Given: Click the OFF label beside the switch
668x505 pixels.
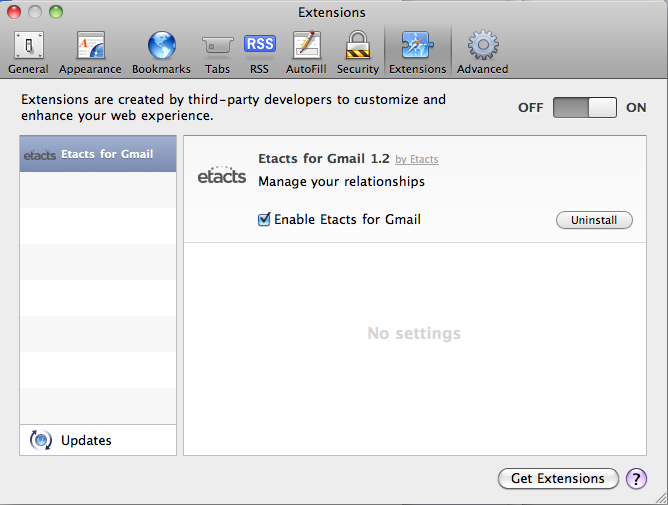Looking at the screenshot, I should 530,107.
